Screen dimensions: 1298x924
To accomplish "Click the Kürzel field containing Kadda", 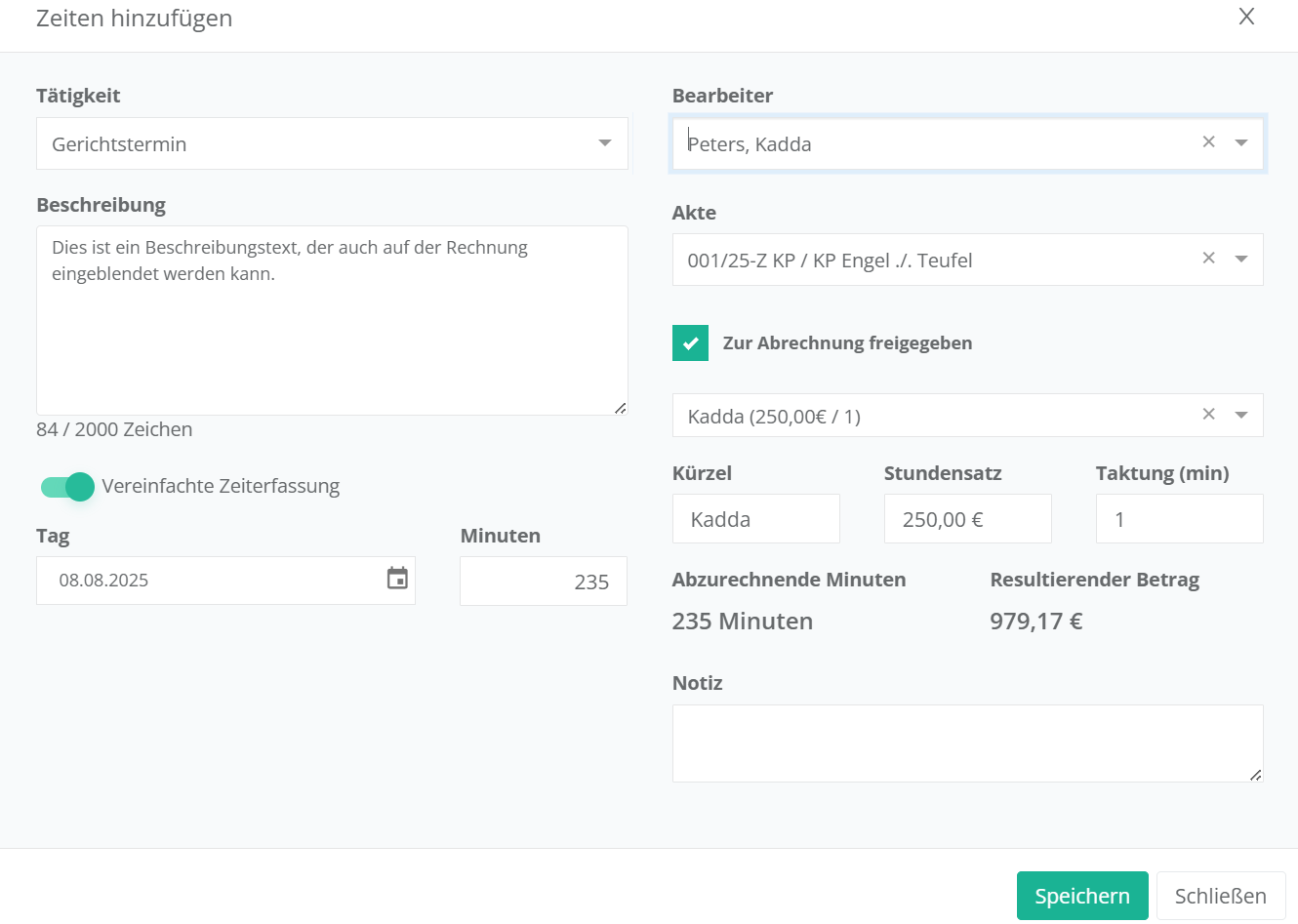I will pos(755,519).
